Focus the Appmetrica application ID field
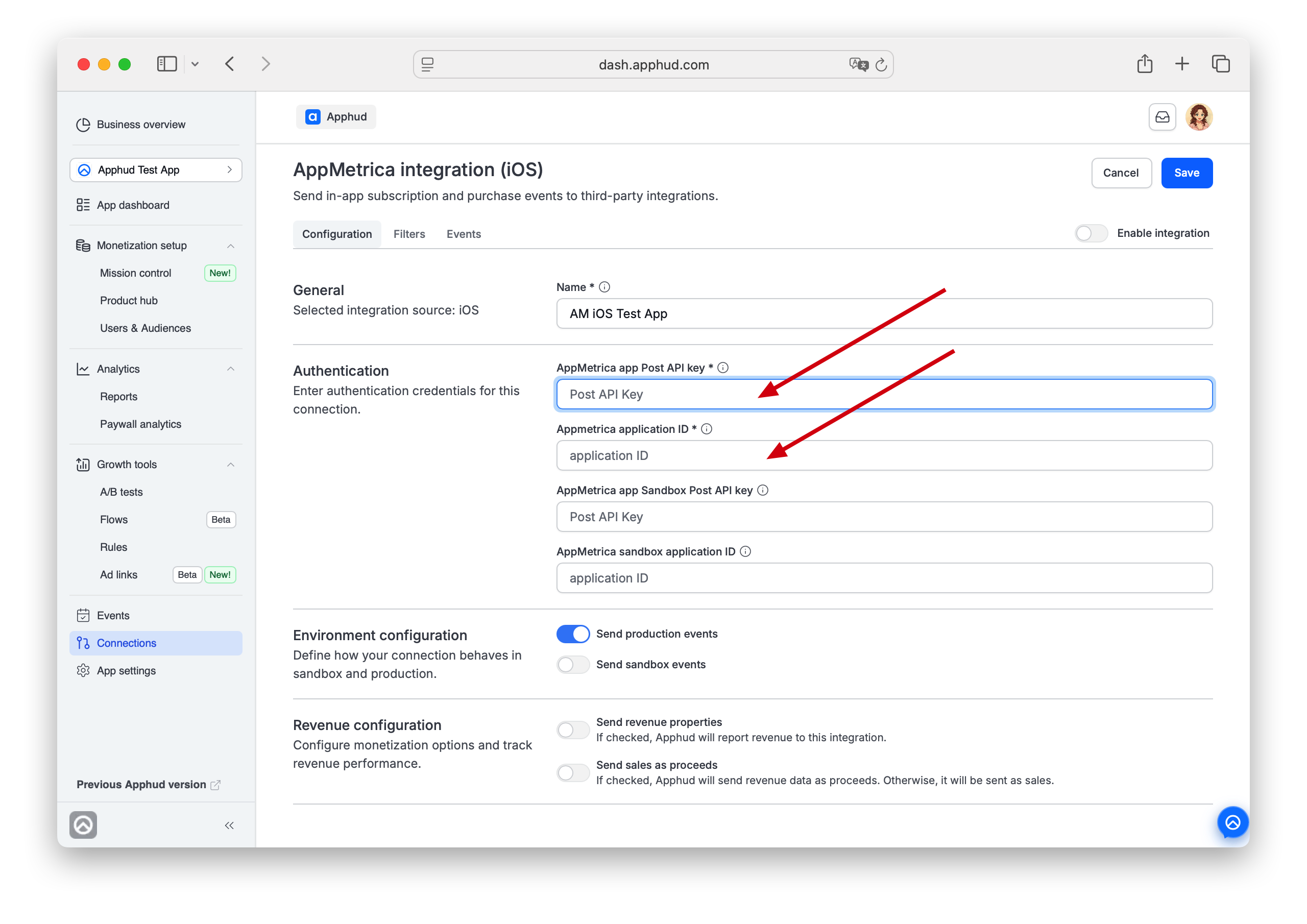Viewport: 1307px width, 924px height. pyautogui.click(x=884, y=455)
